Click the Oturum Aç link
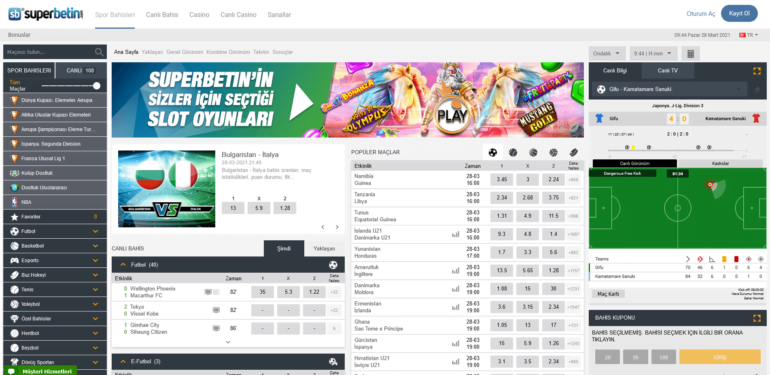 click(x=701, y=14)
